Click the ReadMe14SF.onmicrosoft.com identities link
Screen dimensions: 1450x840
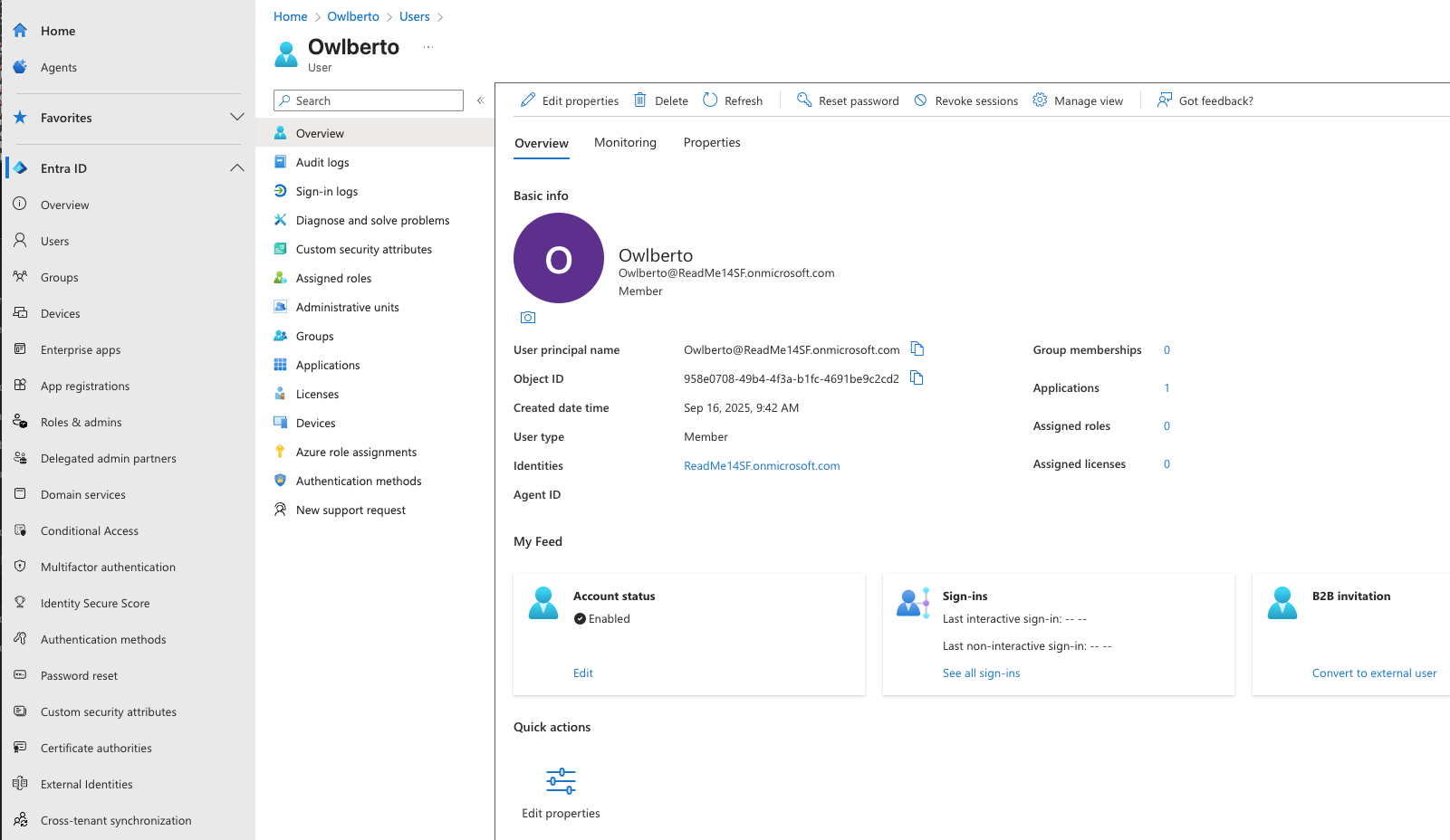pos(762,465)
